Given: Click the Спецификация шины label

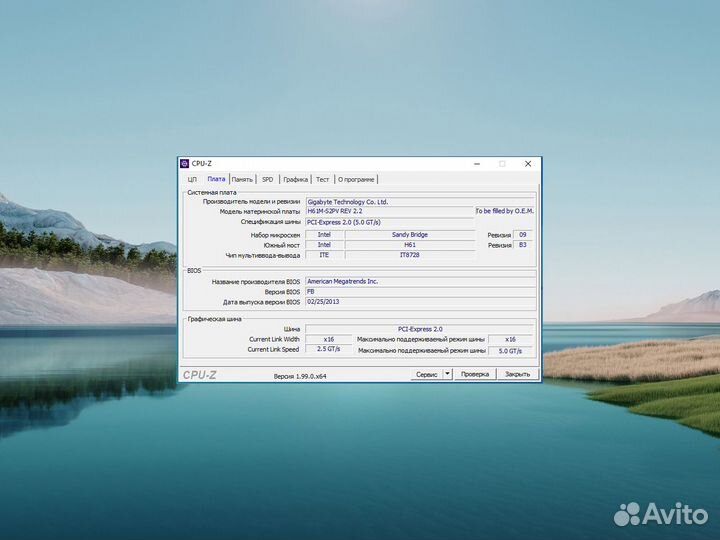Looking at the screenshot, I should point(270,222).
